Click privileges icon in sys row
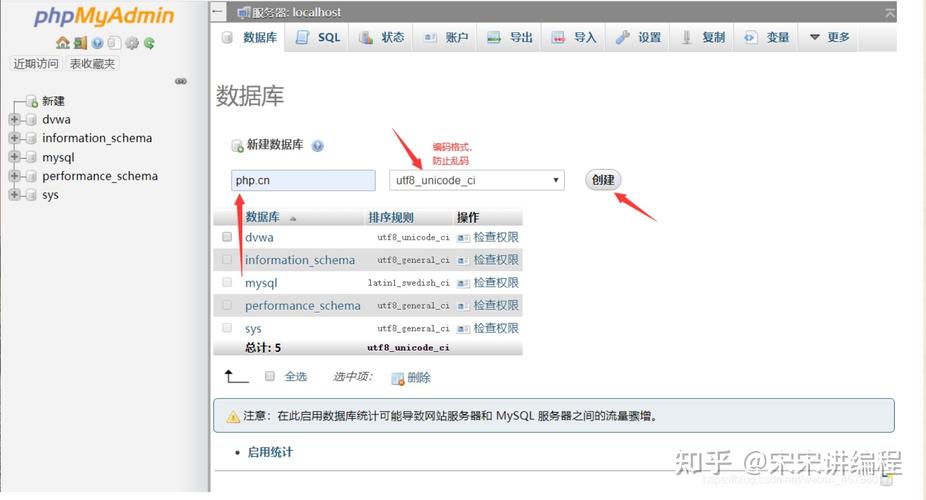This screenshot has height=500, width=926. point(464,329)
